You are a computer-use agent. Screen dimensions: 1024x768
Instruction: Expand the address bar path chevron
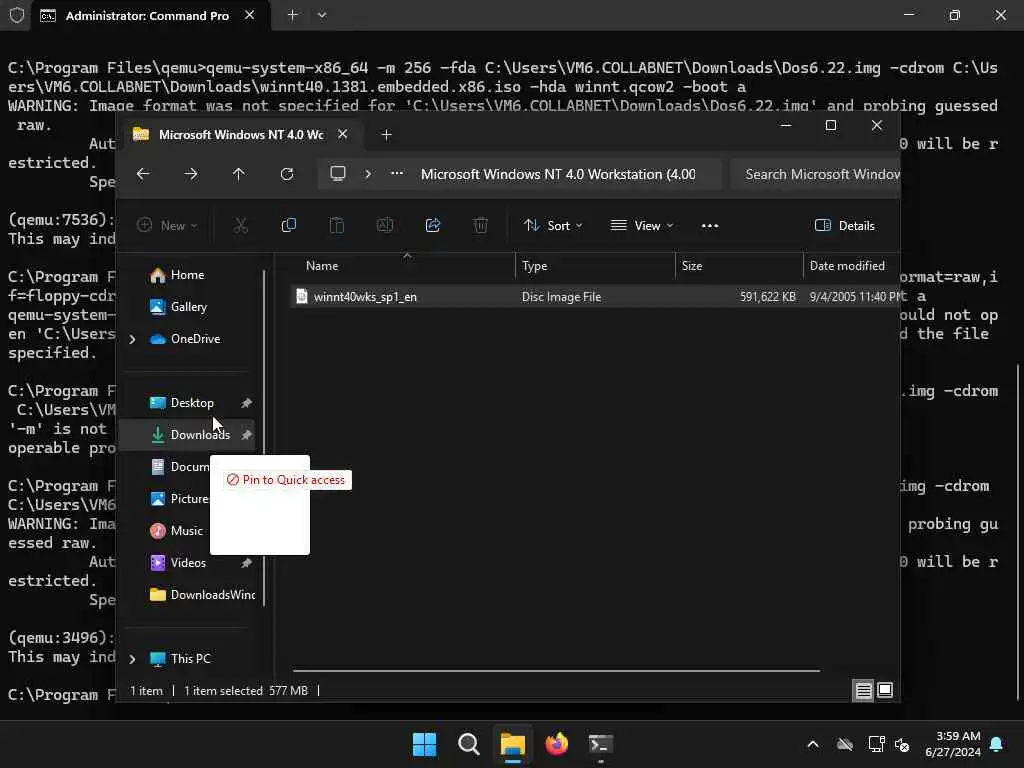pos(368,174)
